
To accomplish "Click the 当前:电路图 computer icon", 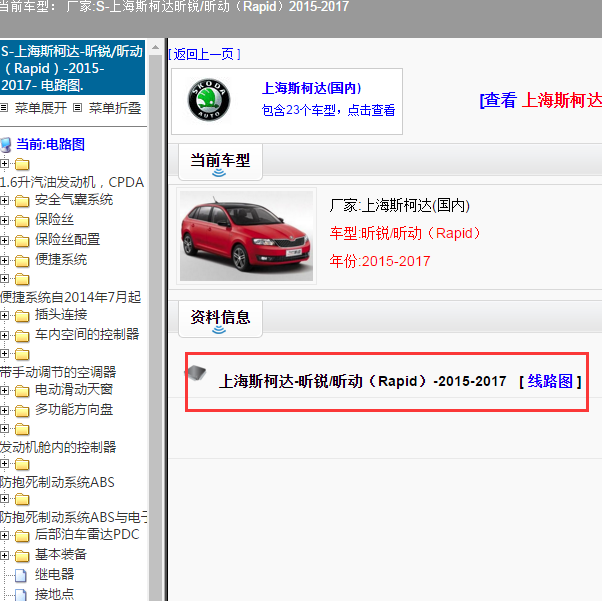I will (x=6, y=145).
